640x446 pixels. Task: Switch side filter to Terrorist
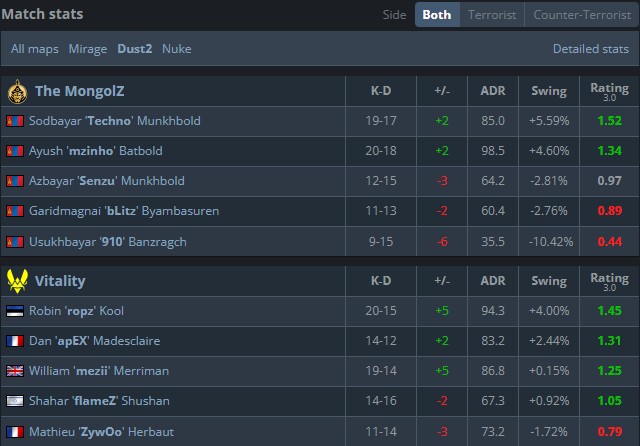492,15
